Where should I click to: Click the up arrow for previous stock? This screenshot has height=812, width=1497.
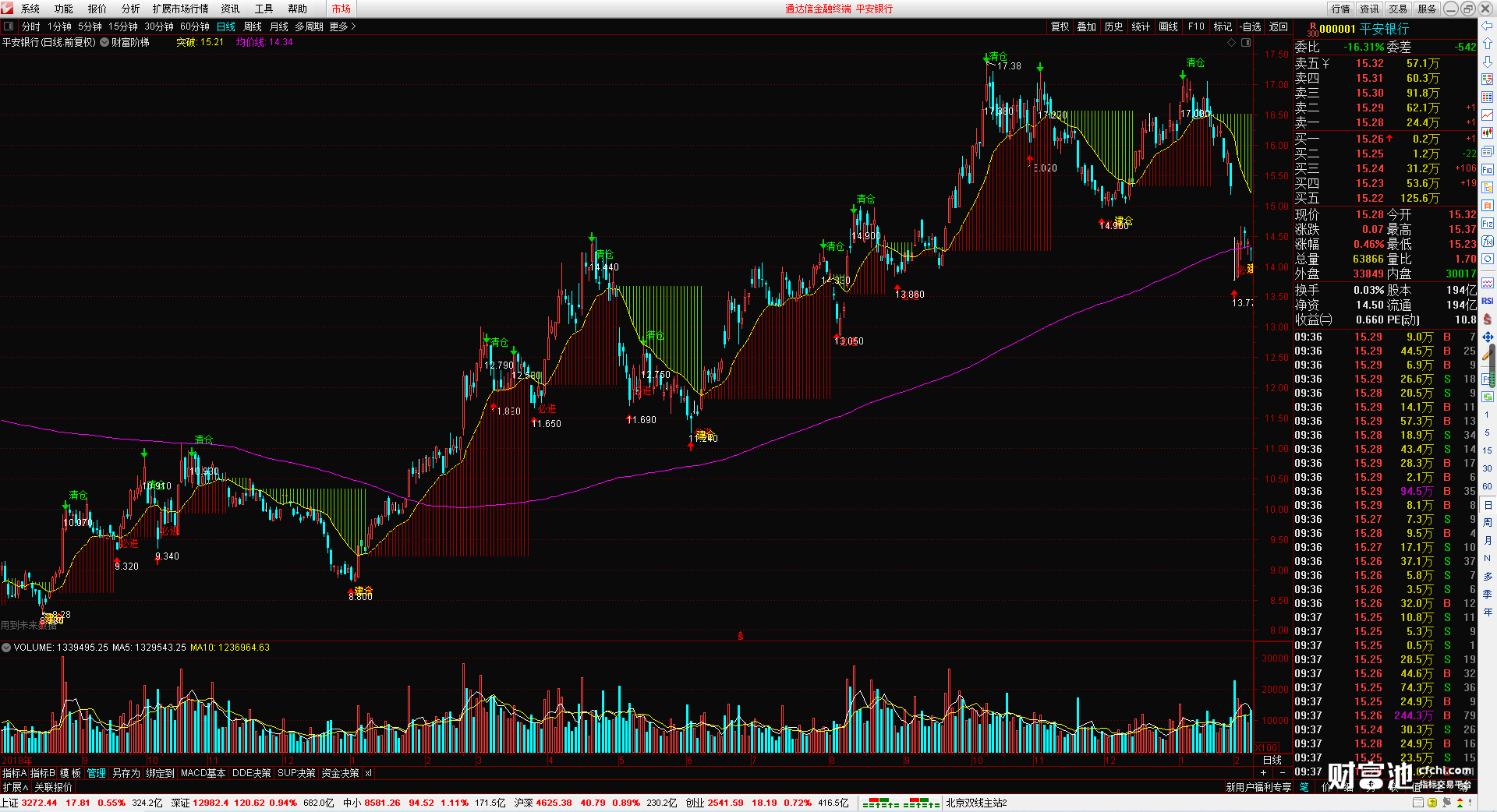[1488, 44]
